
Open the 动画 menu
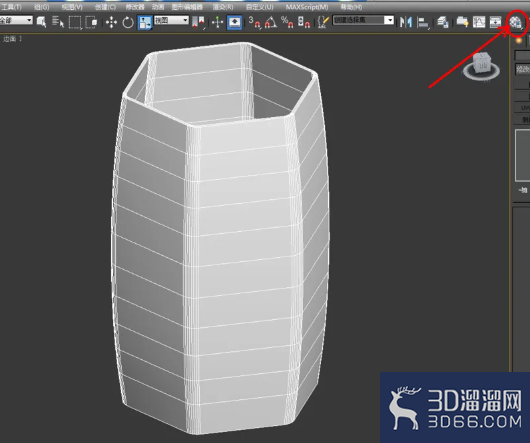click(x=158, y=7)
